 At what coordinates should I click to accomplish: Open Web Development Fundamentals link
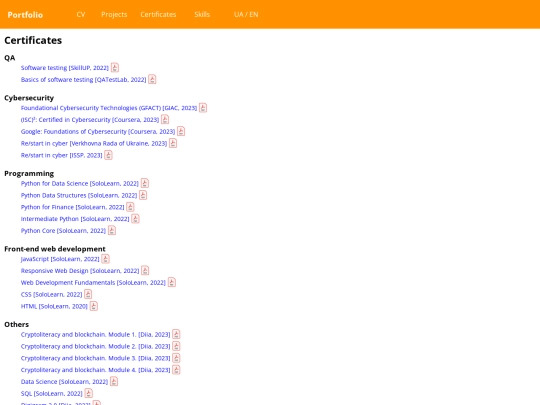coord(93,282)
